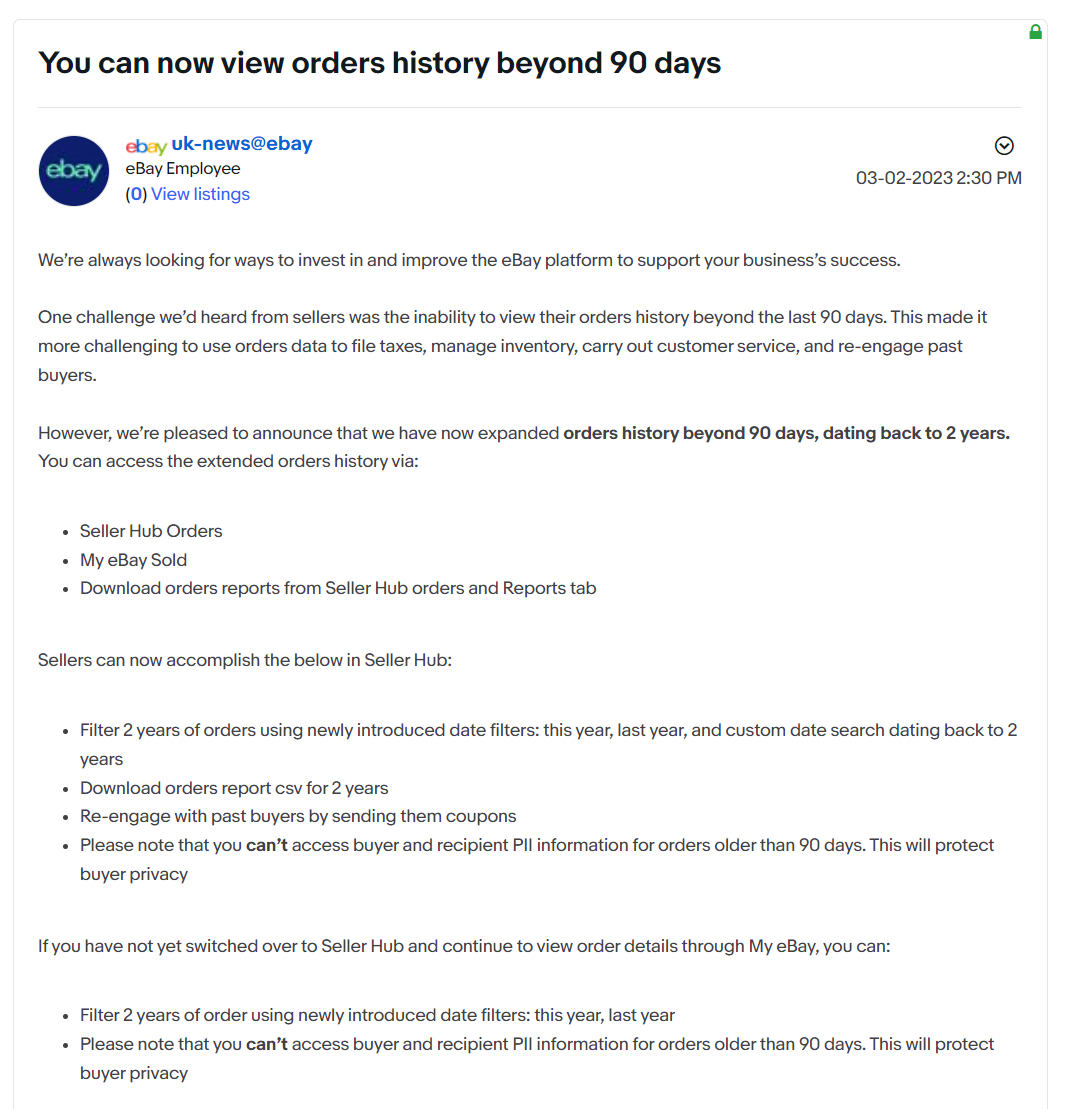Click the Download orders reports bullet line
The height and width of the screenshot is (1109, 1075).
point(338,588)
